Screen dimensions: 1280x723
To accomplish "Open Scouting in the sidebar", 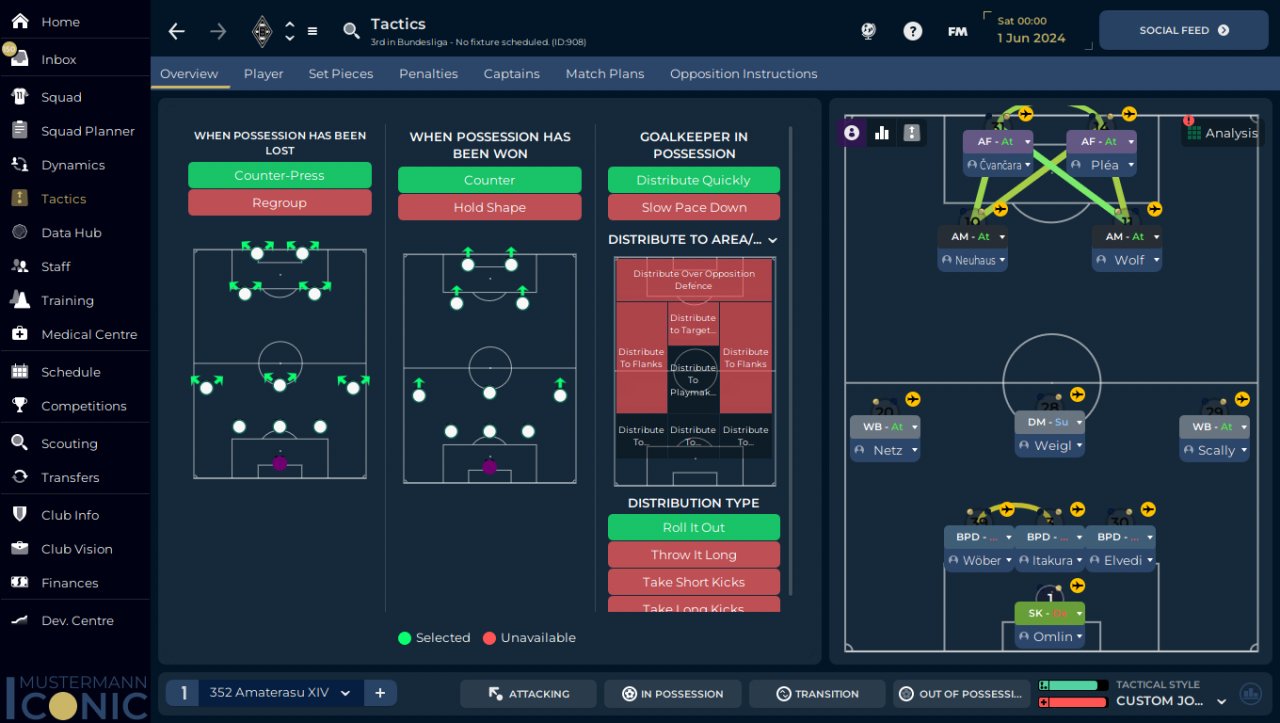I will click(x=69, y=444).
